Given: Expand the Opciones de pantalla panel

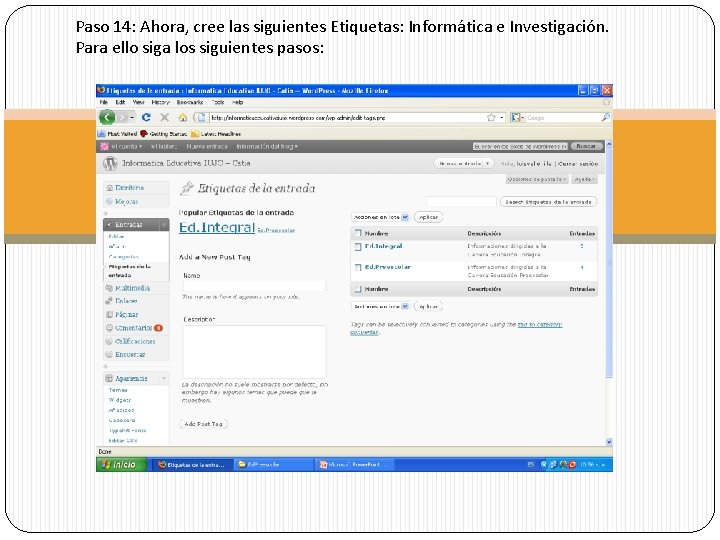Looking at the screenshot, I should [x=537, y=179].
